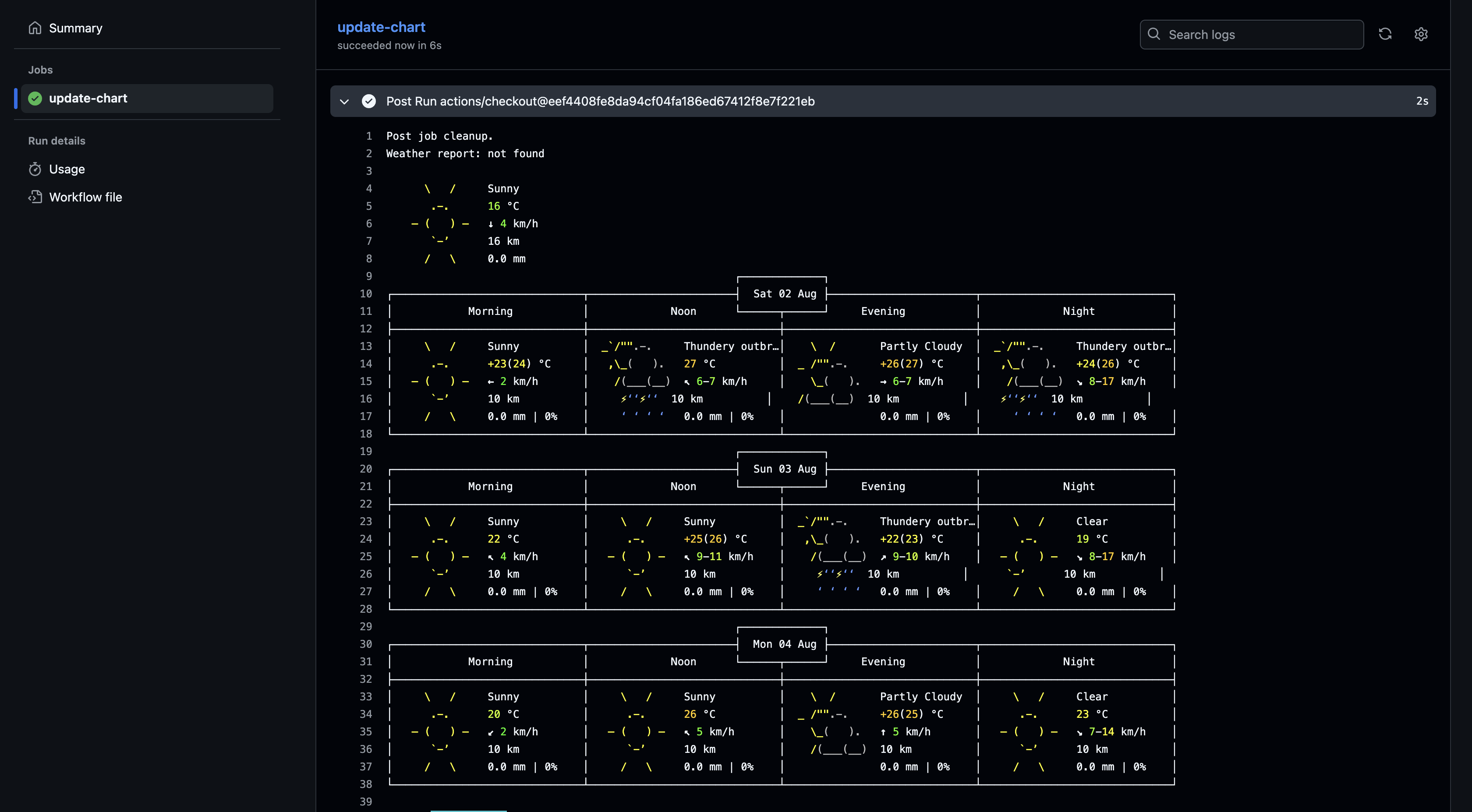Click the '16 °C' current temperature
The width and height of the screenshot is (1472, 812).
click(503, 206)
